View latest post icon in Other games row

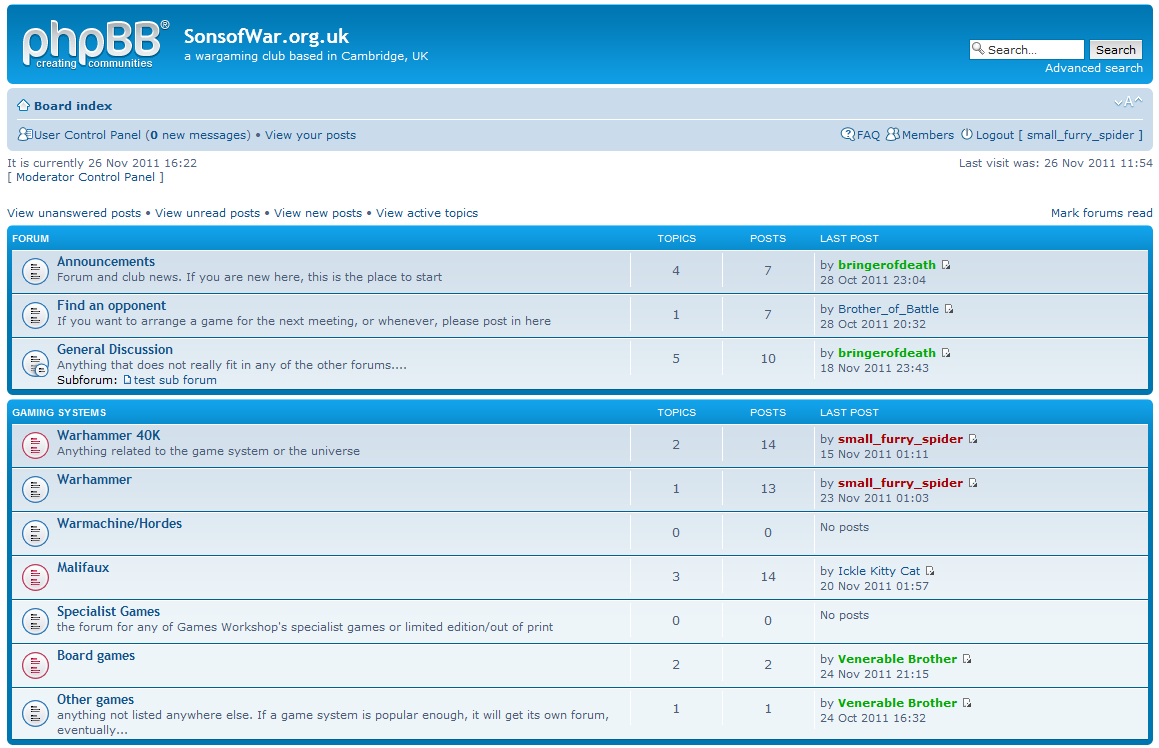coord(967,703)
